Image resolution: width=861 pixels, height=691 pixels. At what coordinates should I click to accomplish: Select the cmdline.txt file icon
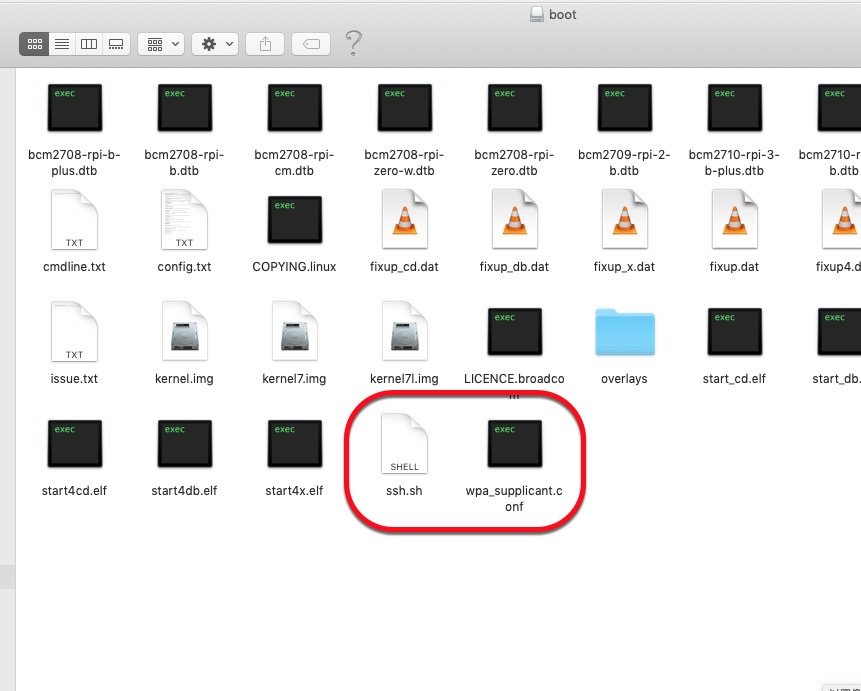tap(74, 220)
